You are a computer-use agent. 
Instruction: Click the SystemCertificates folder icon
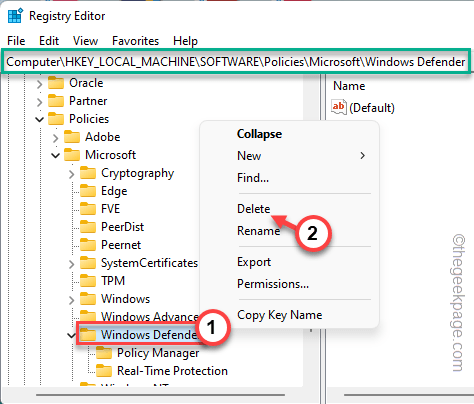88,263
